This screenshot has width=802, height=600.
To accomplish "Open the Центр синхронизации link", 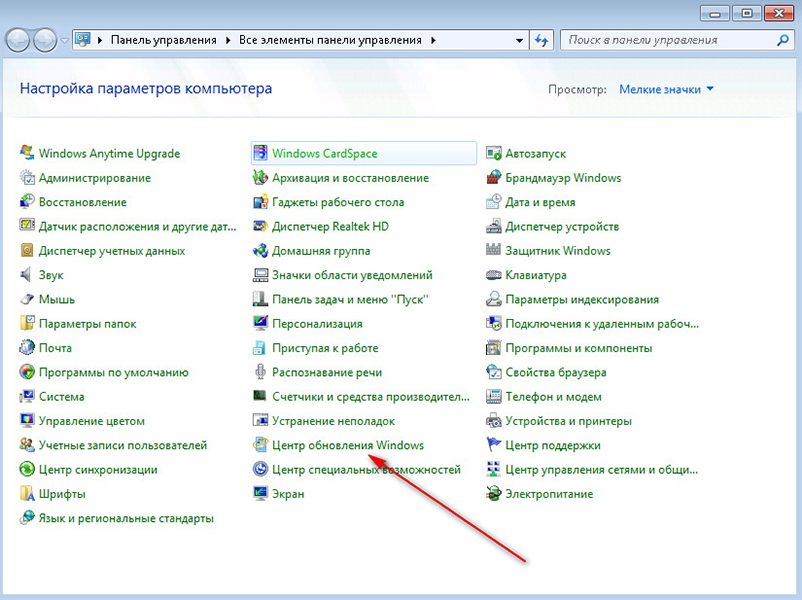I will click(98, 470).
